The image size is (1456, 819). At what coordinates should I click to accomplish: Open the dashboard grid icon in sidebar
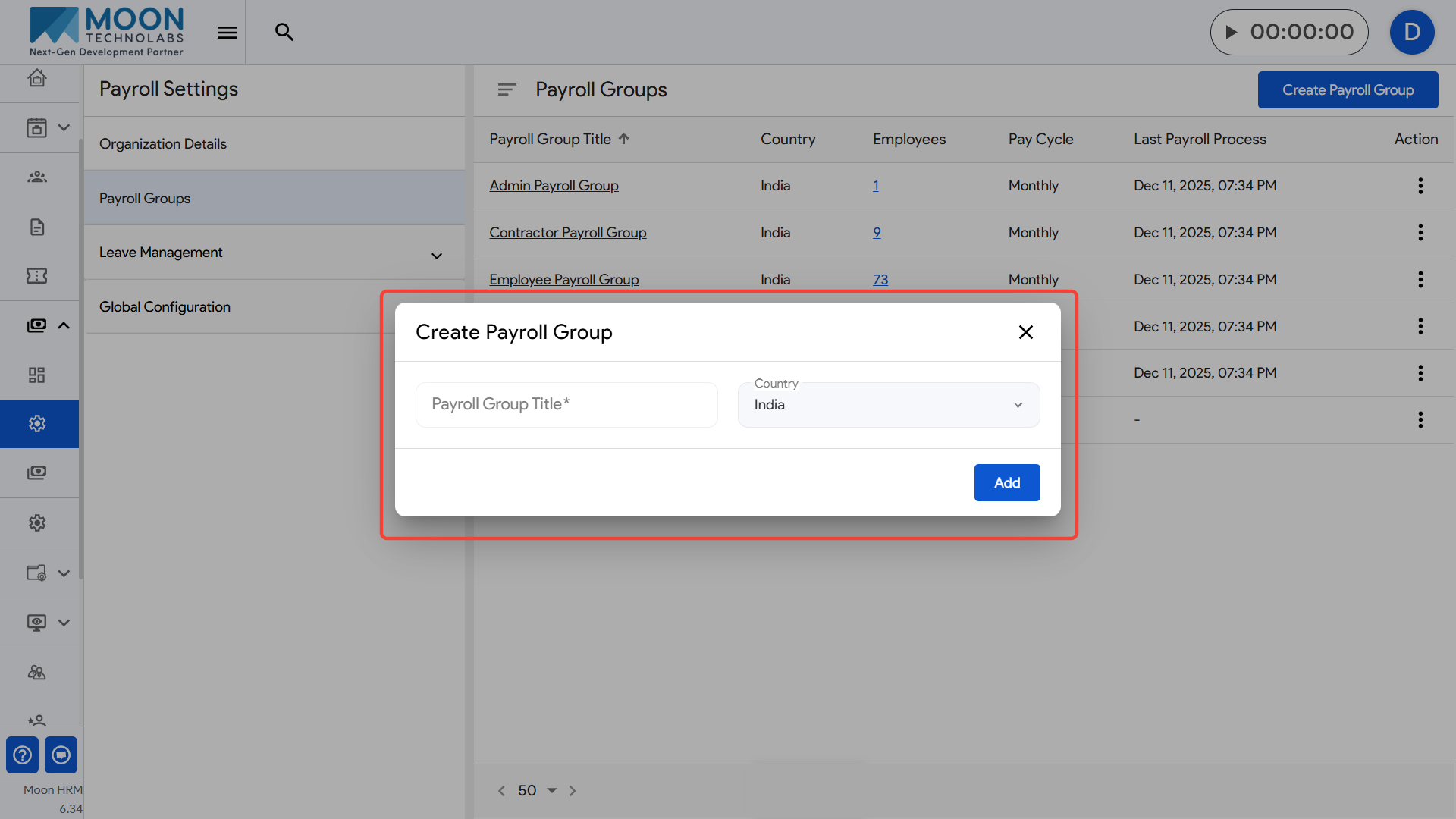click(x=36, y=375)
